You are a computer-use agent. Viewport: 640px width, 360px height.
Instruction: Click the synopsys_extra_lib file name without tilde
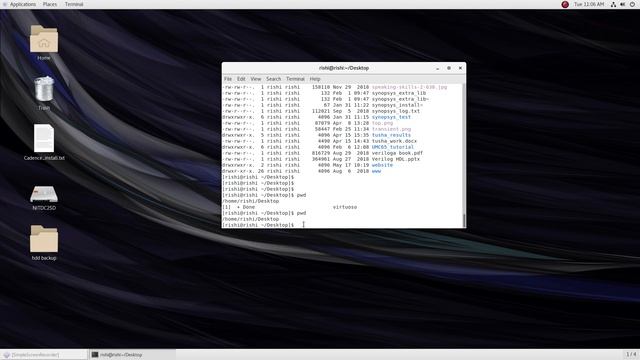point(399,93)
